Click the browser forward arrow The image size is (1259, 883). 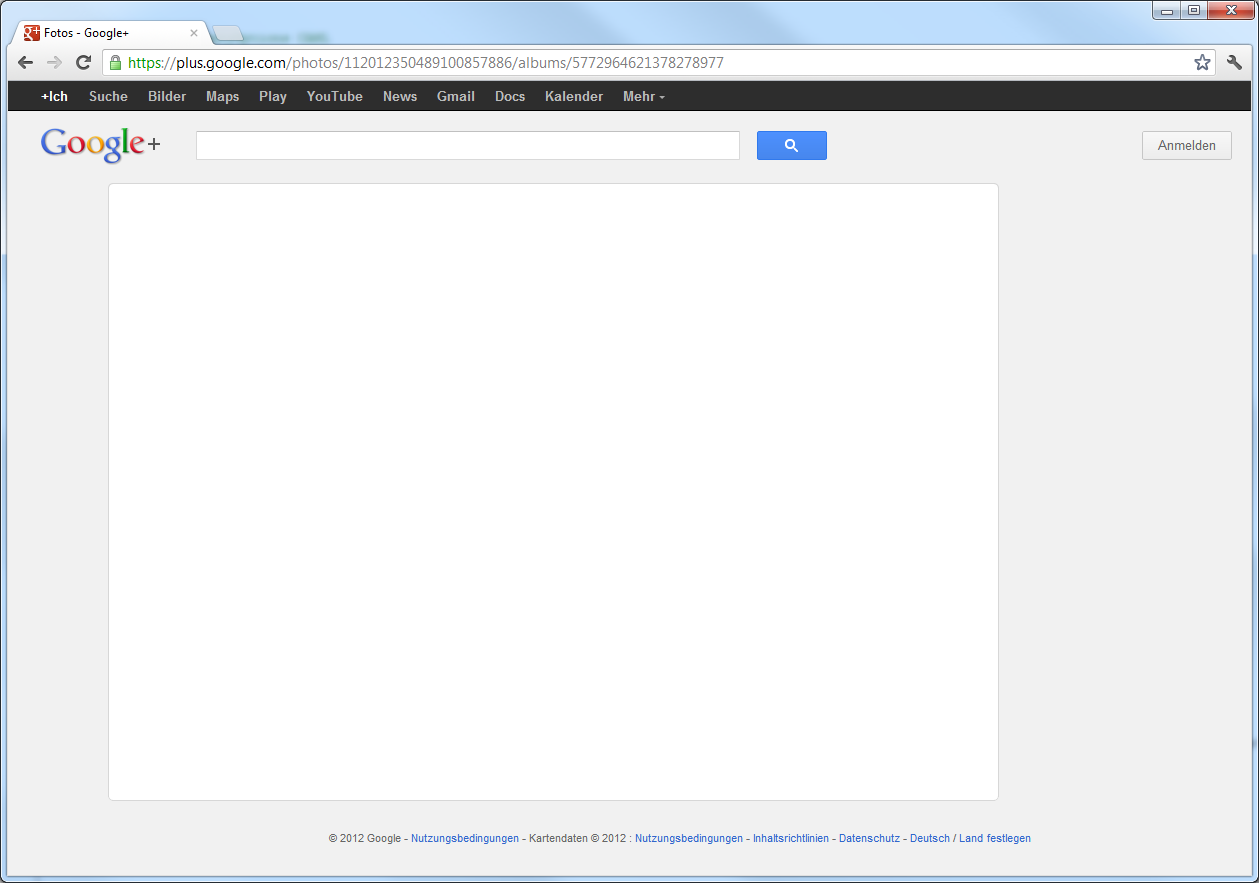pos(55,63)
